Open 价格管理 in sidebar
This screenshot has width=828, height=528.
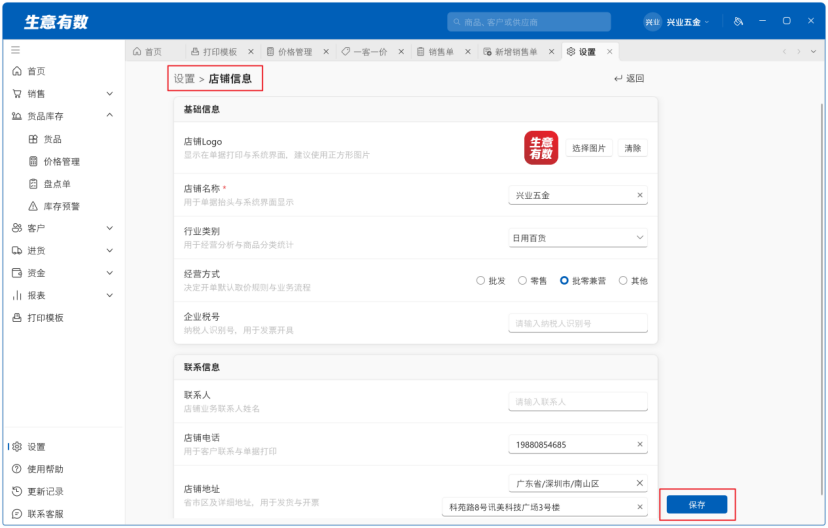pos(63,162)
